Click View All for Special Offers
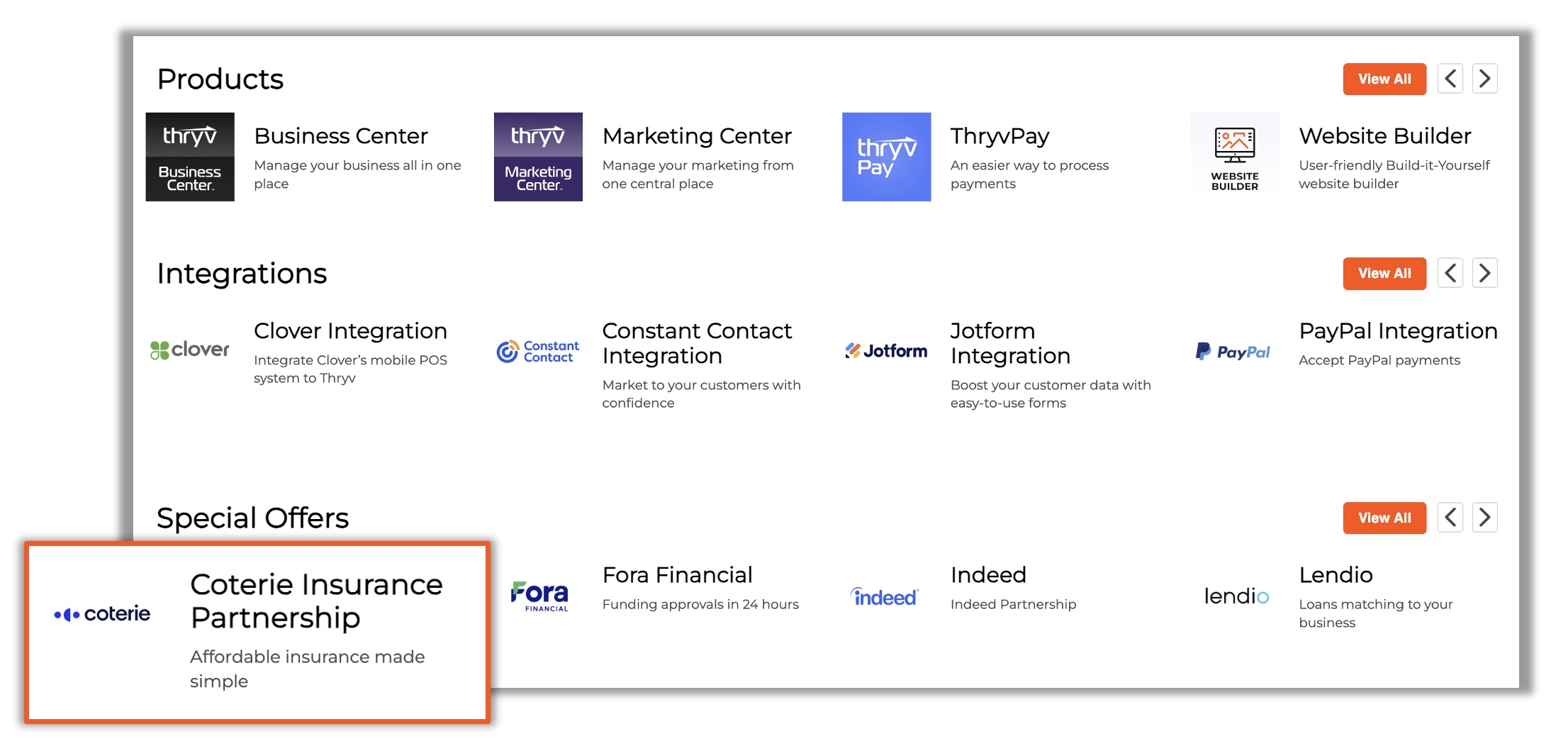 [x=1384, y=518]
